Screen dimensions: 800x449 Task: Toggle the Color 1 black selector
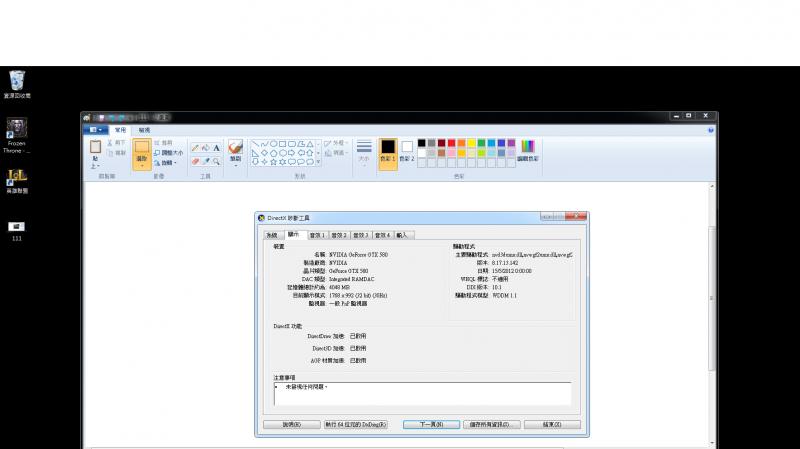pyautogui.click(x=388, y=152)
